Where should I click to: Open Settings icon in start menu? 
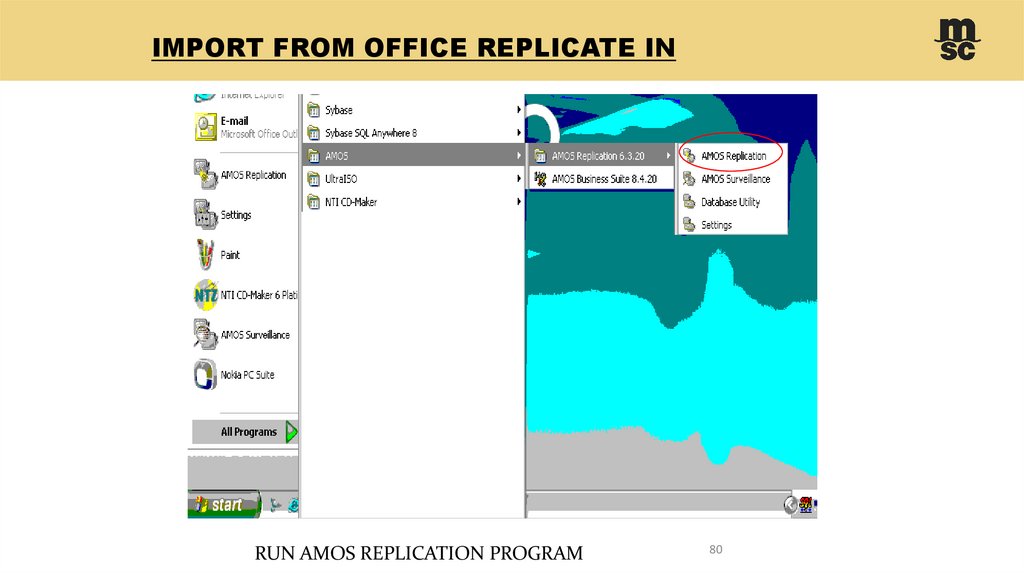click(x=205, y=215)
